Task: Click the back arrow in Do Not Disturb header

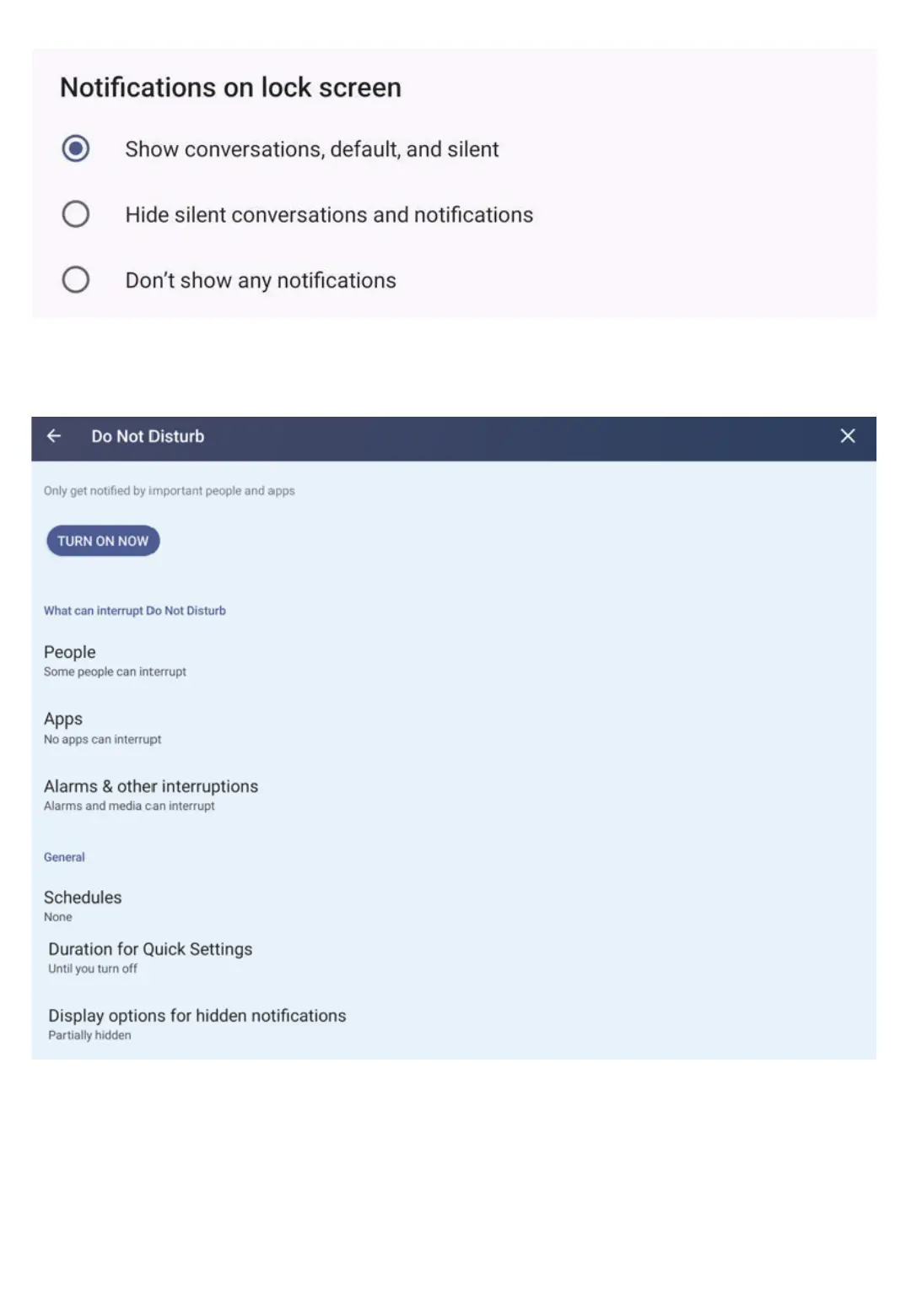Action: [x=54, y=436]
